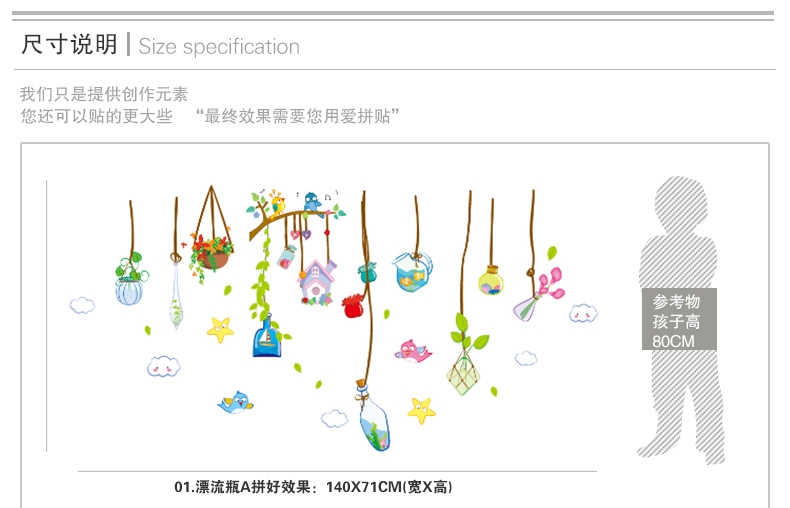Click the pink flying bird

tap(413, 351)
